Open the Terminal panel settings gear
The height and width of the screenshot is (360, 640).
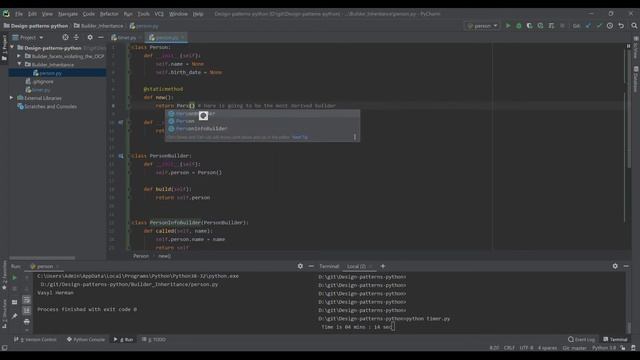click(615, 266)
